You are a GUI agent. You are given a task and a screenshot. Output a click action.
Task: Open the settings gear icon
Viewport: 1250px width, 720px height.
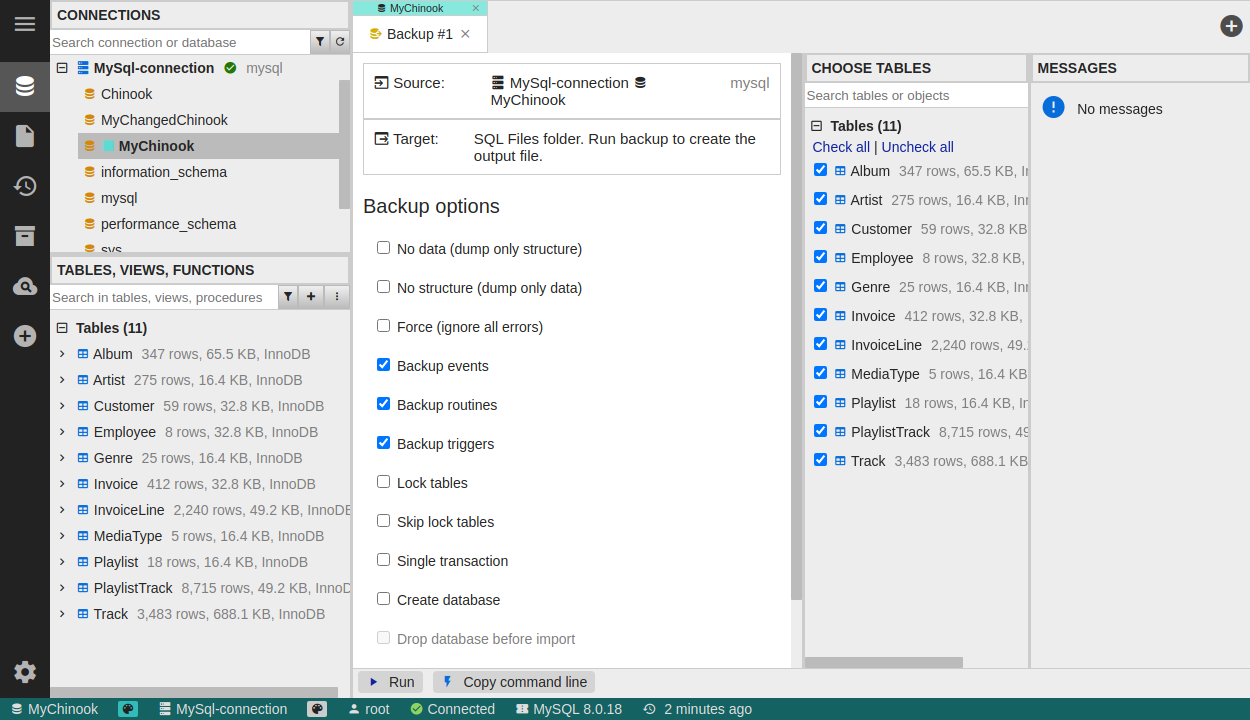tap(24, 672)
